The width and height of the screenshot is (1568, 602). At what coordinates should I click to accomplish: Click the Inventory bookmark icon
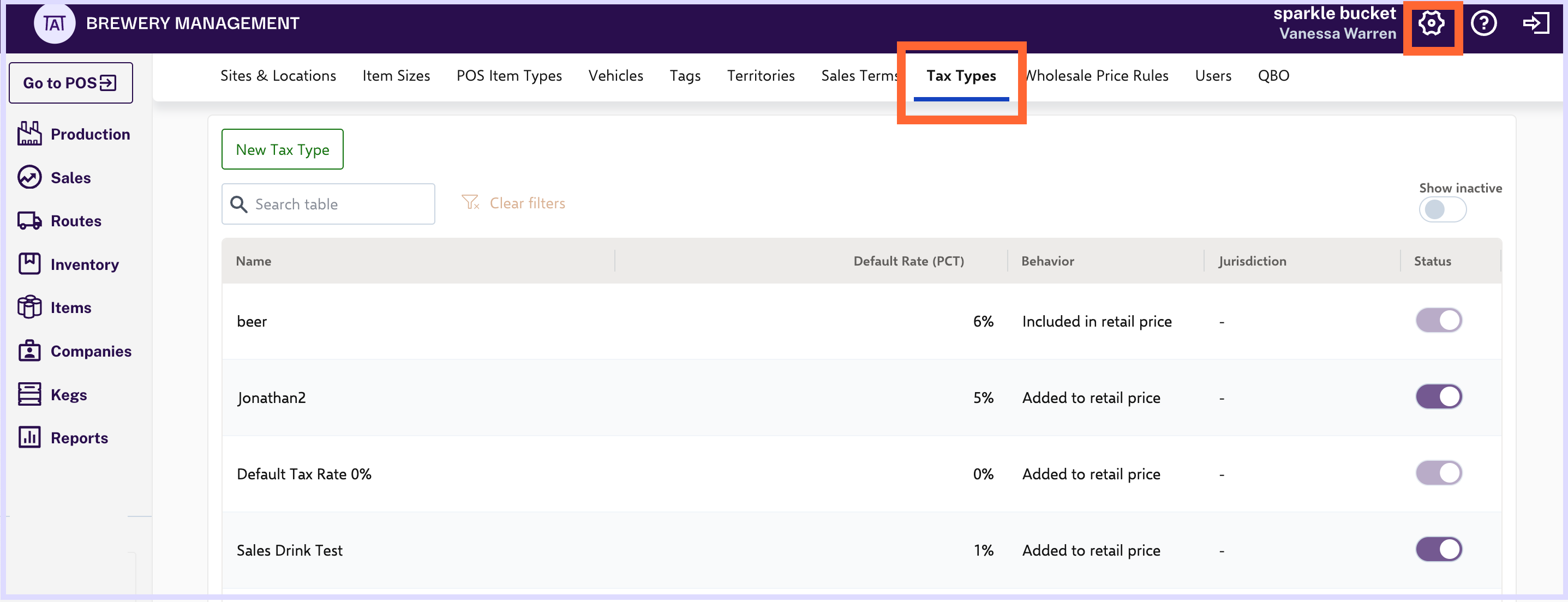[x=29, y=264]
